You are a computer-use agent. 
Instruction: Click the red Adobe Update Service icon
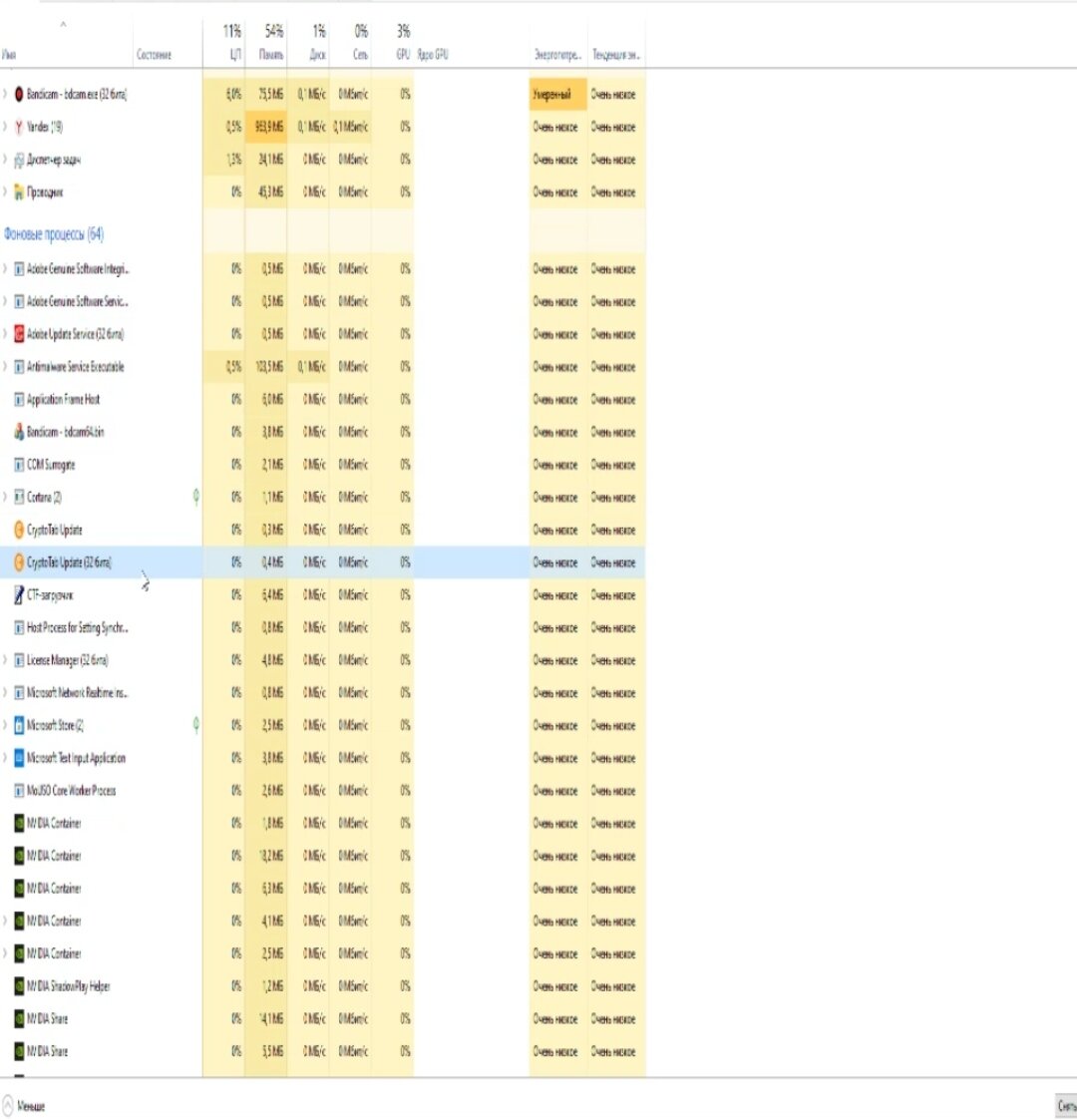(x=19, y=334)
